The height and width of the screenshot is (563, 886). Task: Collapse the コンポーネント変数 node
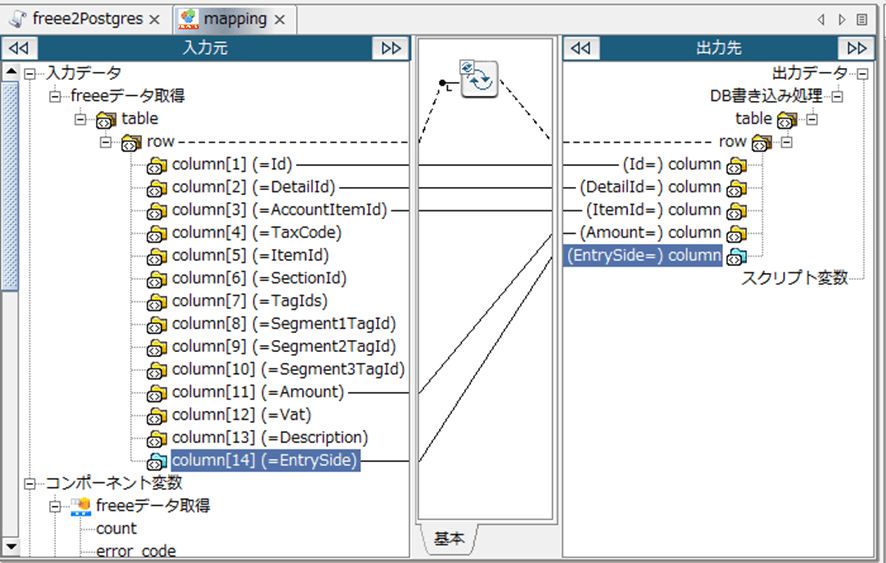pos(29,483)
